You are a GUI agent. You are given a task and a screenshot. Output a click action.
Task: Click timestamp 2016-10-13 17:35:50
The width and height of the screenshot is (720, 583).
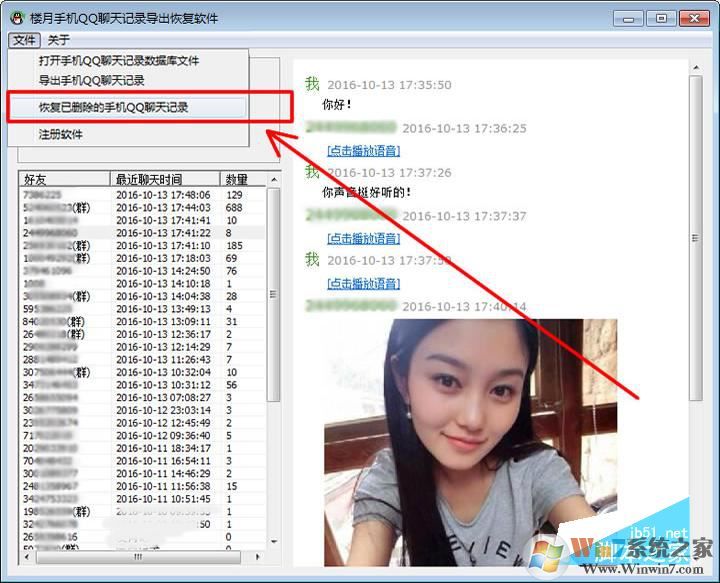pyautogui.click(x=389, y=85)
